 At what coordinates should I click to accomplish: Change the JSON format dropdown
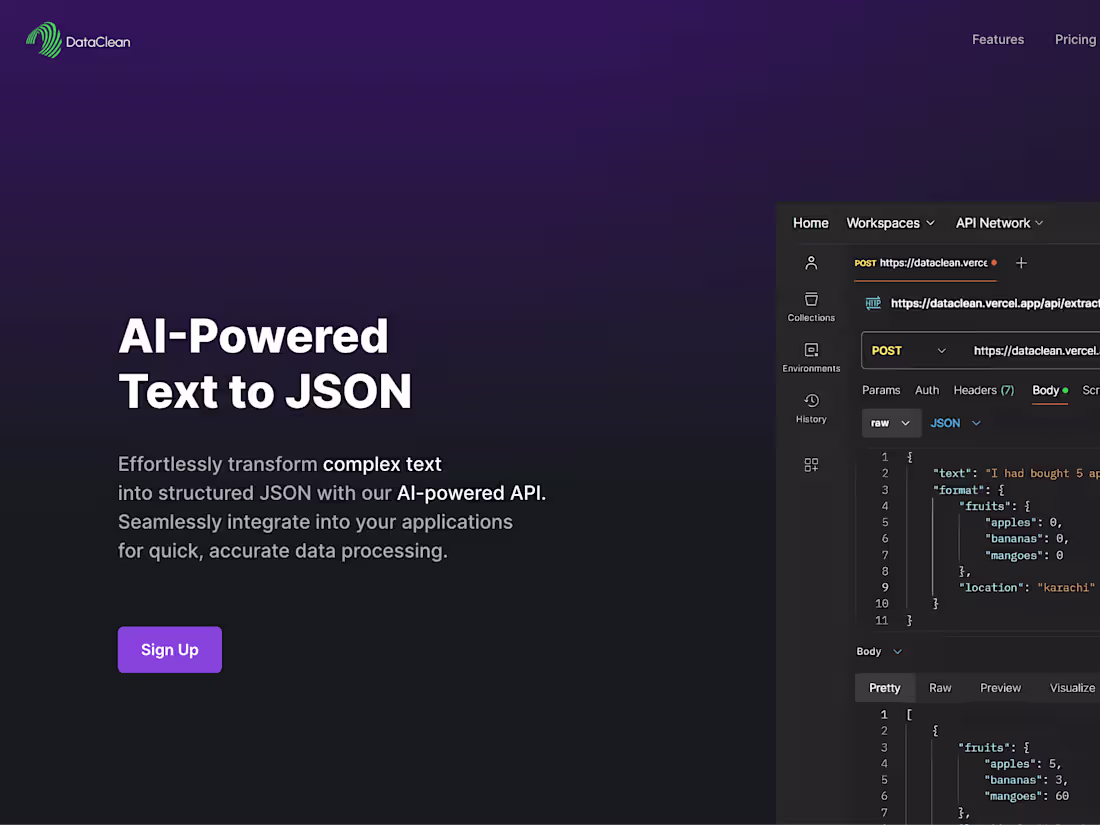[955, 423]
